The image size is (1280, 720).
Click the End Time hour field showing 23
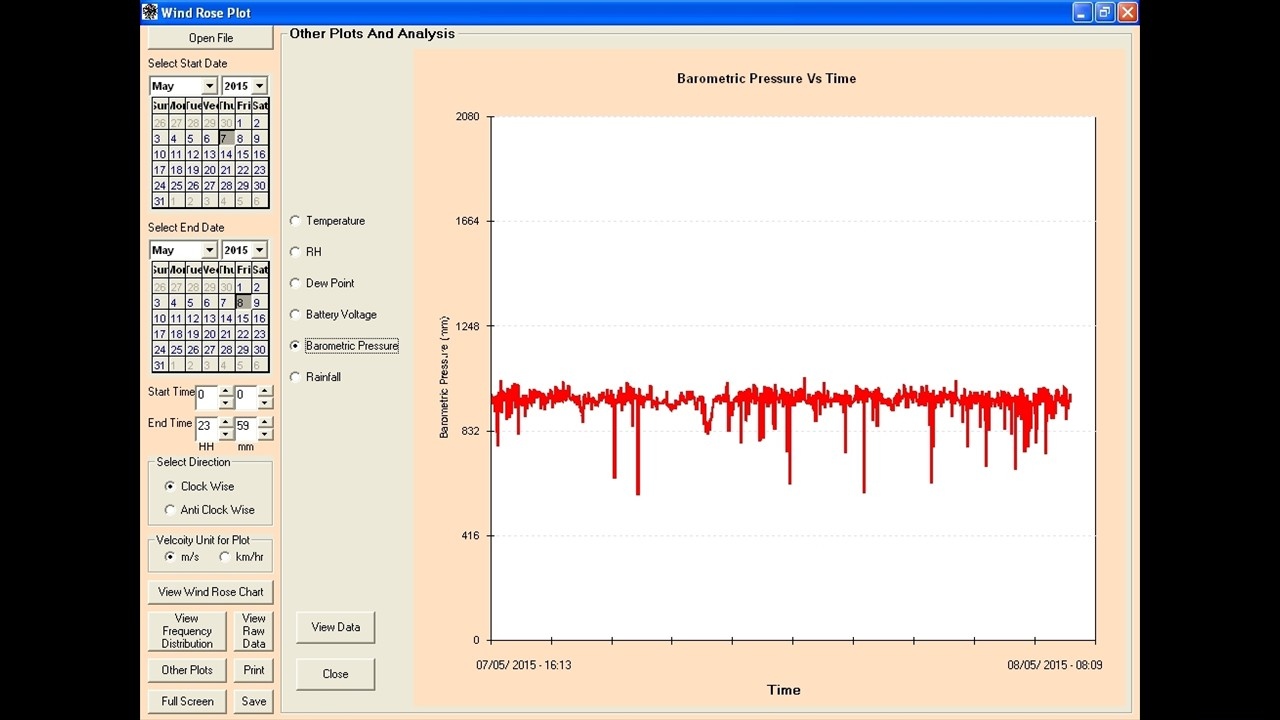[206, 428]
